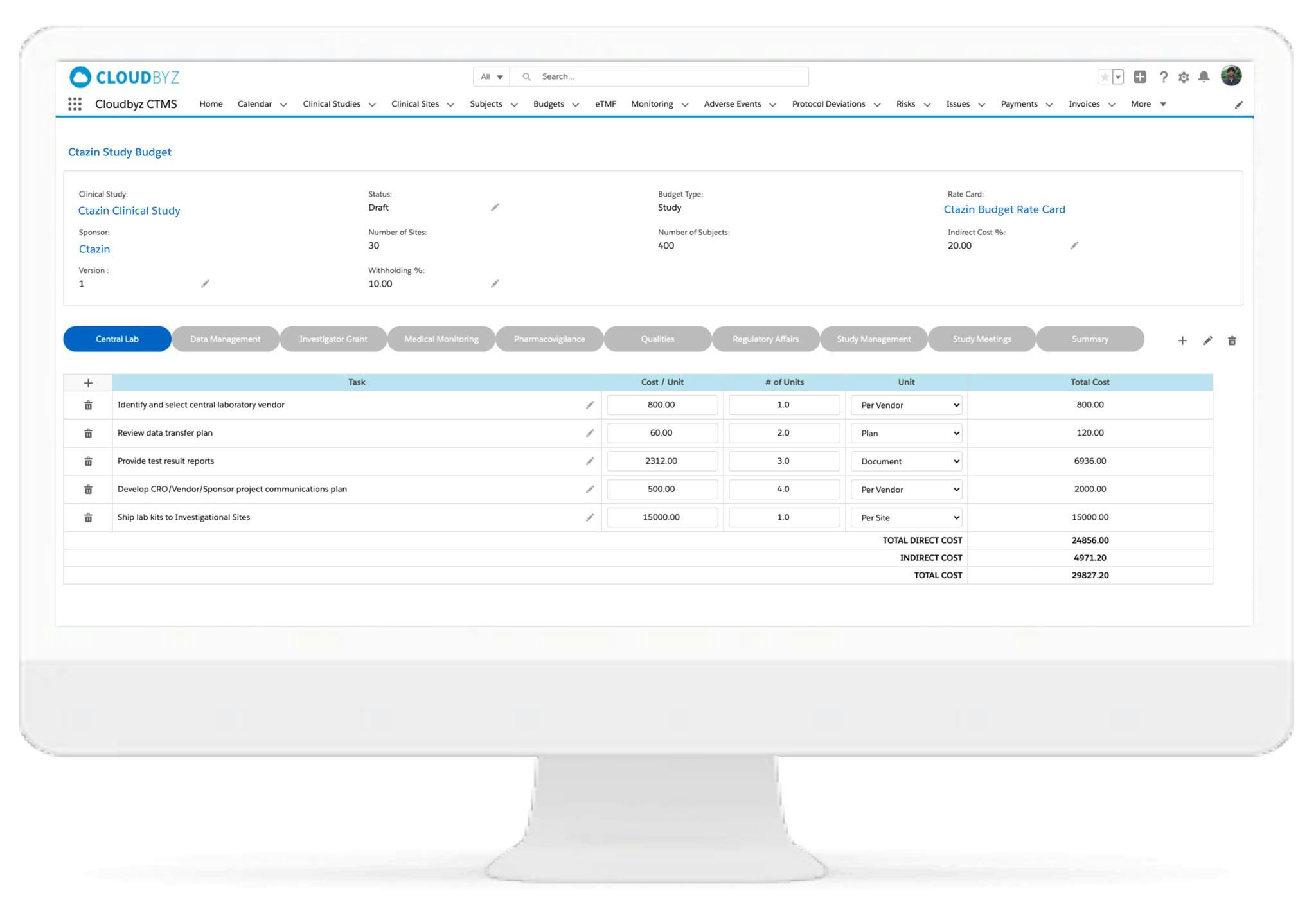
Task: Click the Setup gear icon
Action: pyautogui.click(x=1184, y=76)
